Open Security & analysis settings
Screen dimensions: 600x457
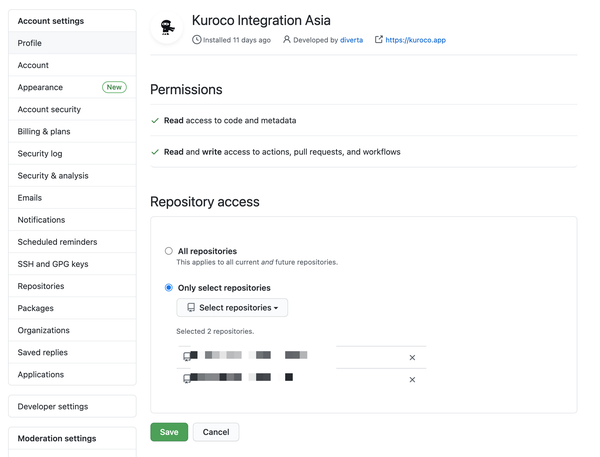tap(72, 176)
